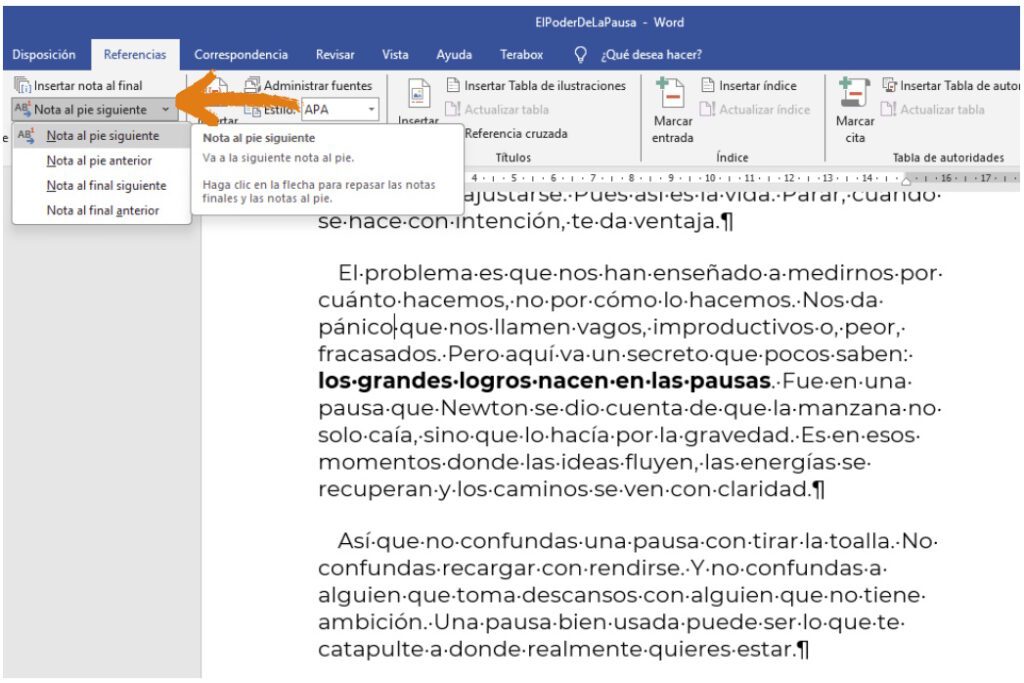Image resolution: width=1024 pixels, height=683 pixels.
Task: Choose Nota al final siguiente option
Action: click(x=106, y=186)
